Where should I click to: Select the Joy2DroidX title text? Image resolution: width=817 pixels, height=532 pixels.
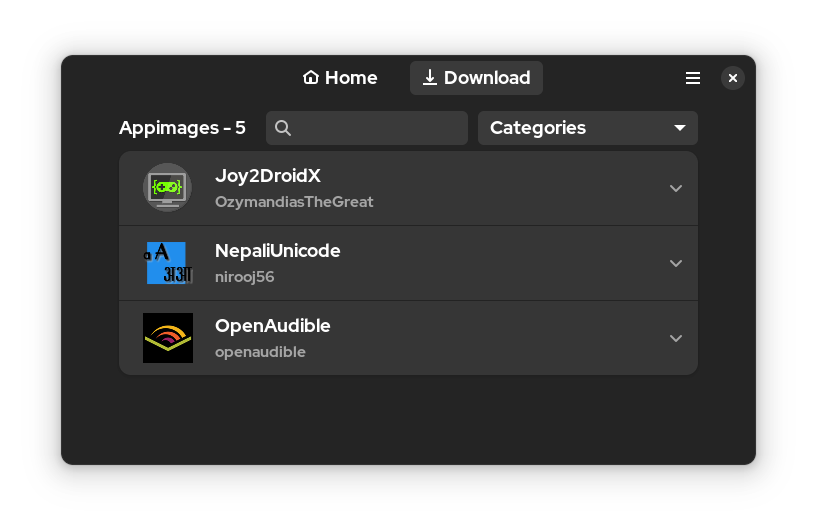click(x=268, y=176)
